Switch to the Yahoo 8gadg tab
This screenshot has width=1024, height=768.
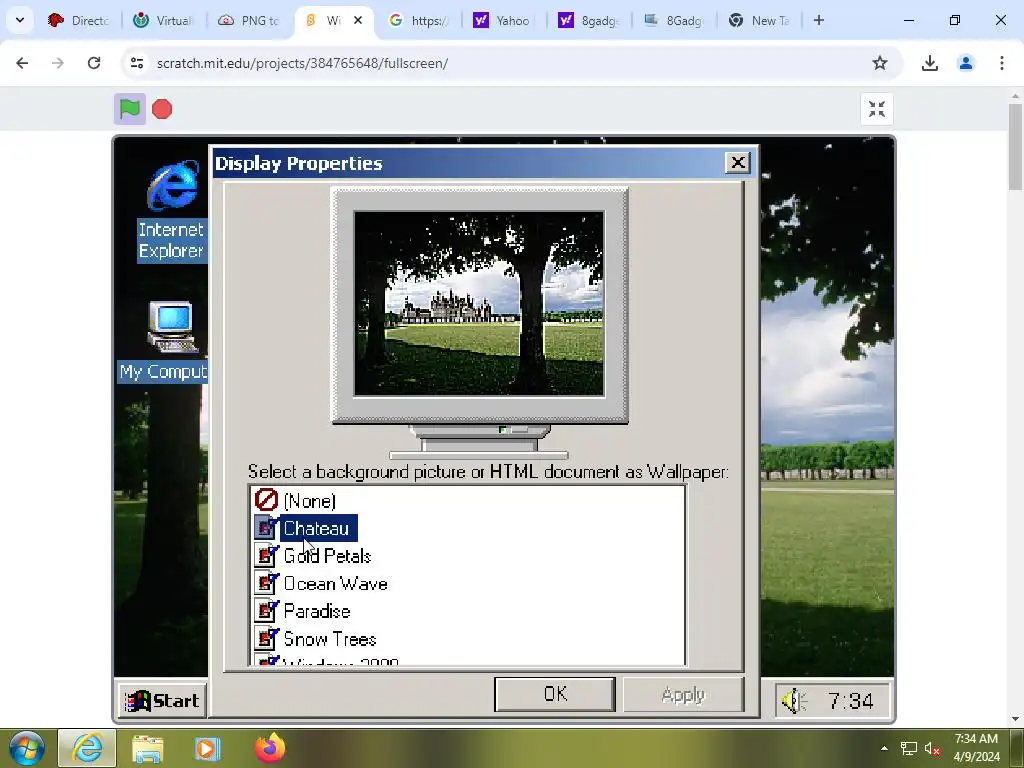click(589, 20)
